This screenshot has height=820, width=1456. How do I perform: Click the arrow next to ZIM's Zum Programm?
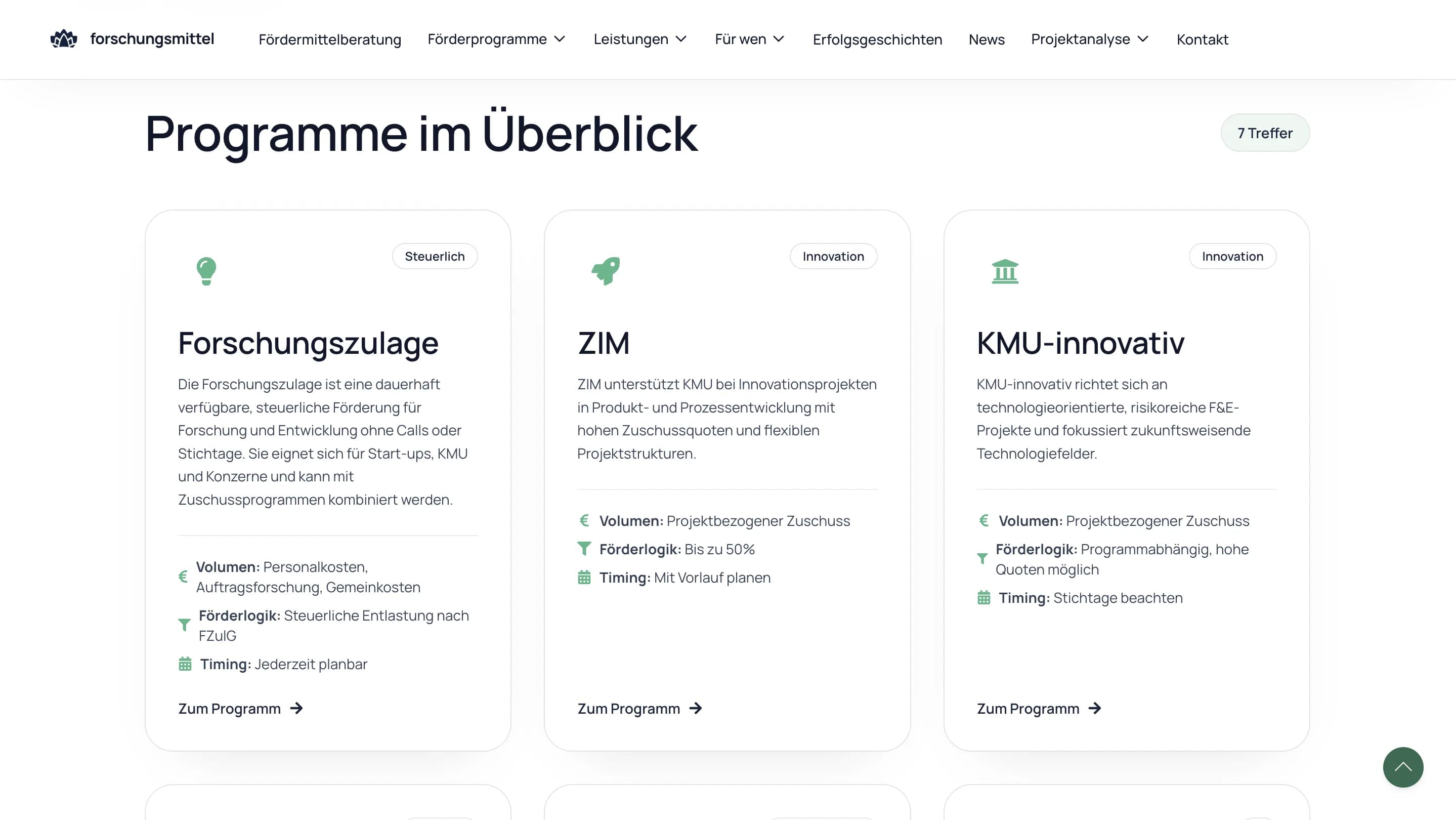[x=696, y=708]
